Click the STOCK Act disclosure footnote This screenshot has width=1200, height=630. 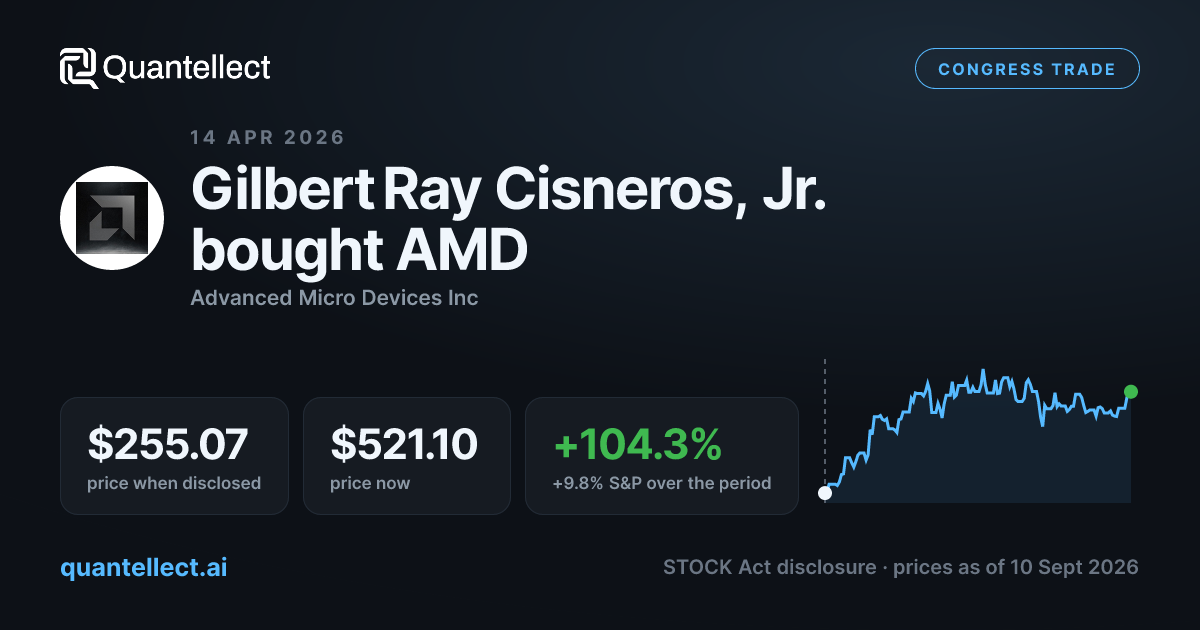pos(900,567)
